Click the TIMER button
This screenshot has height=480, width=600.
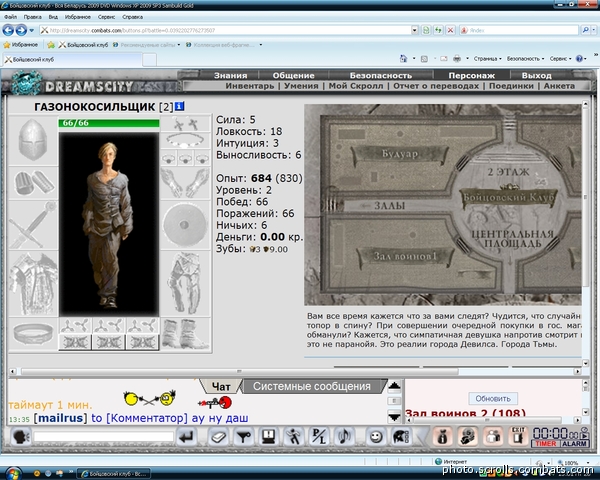545,443
